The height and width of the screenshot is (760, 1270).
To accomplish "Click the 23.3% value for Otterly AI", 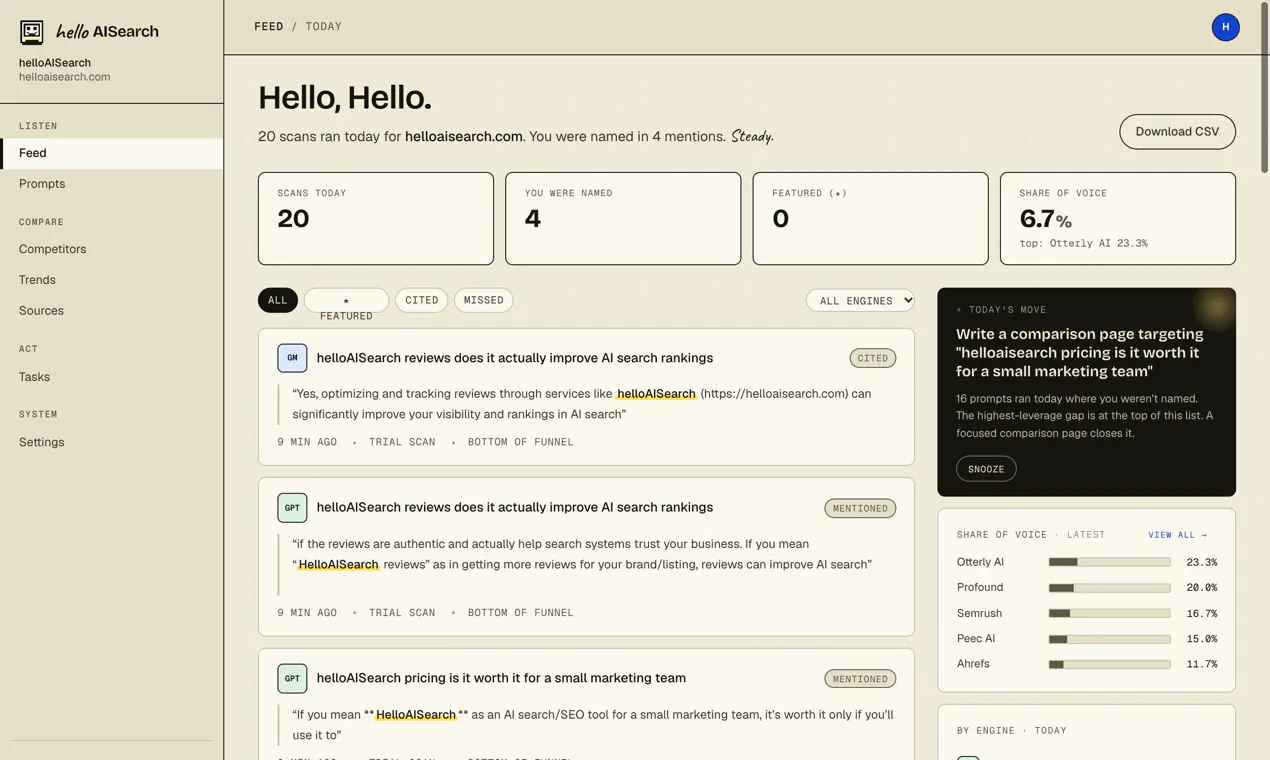I will coord(1201,563).
